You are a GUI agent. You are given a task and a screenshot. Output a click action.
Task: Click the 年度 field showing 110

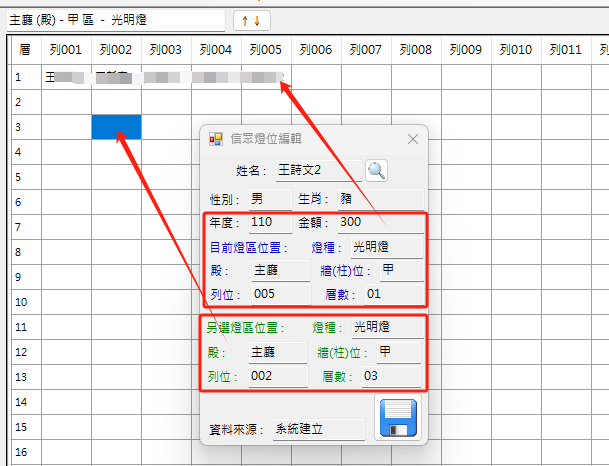click(269, 222)
